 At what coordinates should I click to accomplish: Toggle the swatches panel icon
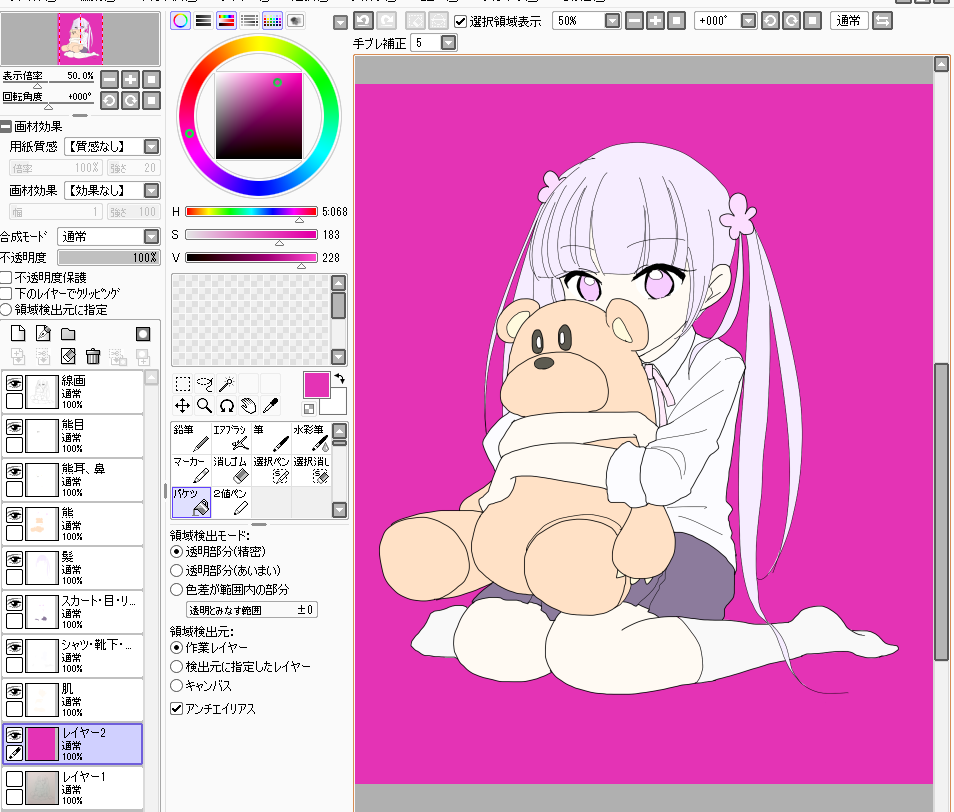273,21
